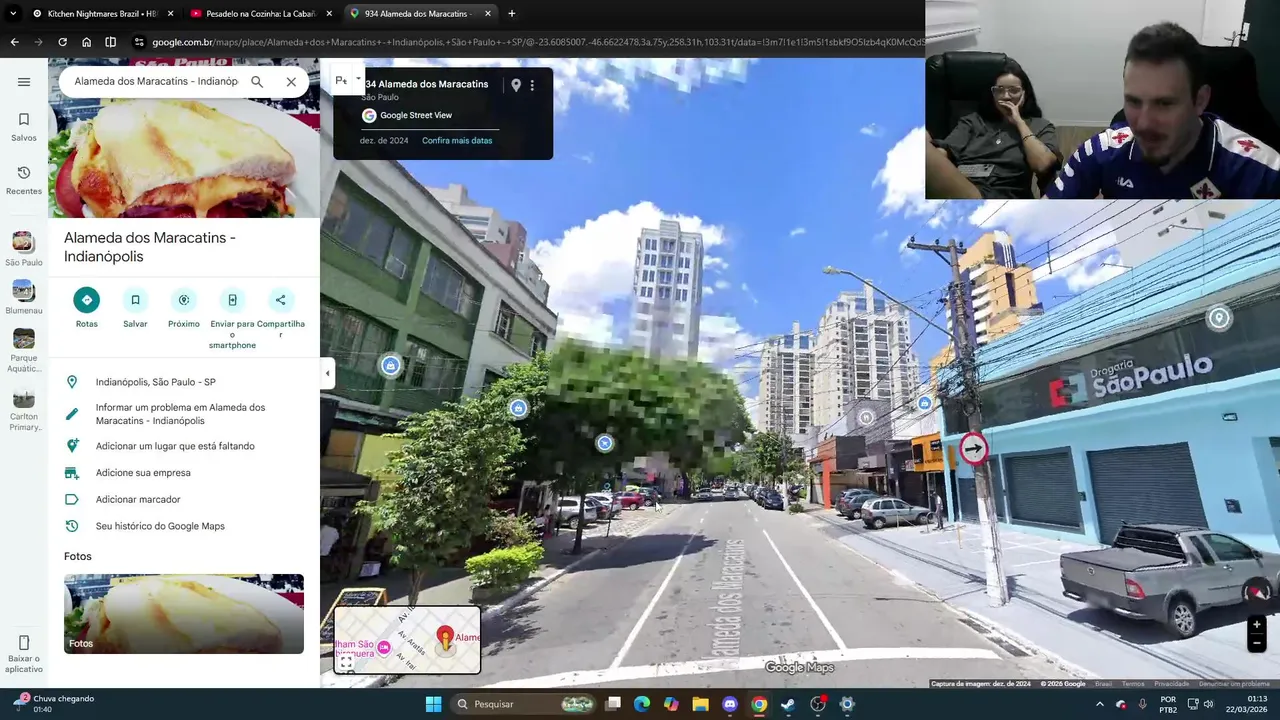The image size is (1280, 720).
Task: Click the search magnifier in Maps box
Action: (257, 82)
